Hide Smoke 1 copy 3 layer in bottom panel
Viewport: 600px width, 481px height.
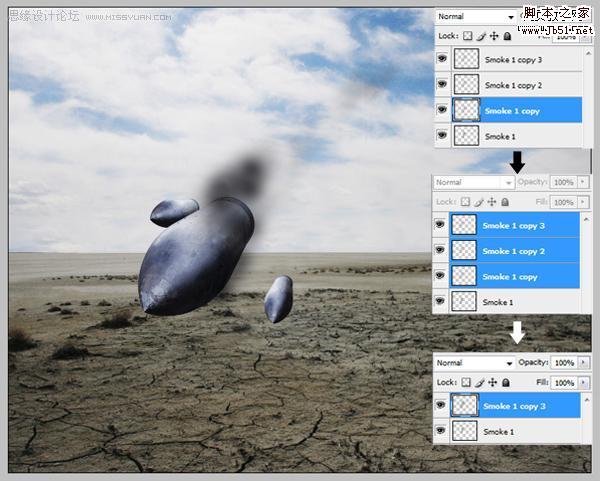click(x=441, y=406)
